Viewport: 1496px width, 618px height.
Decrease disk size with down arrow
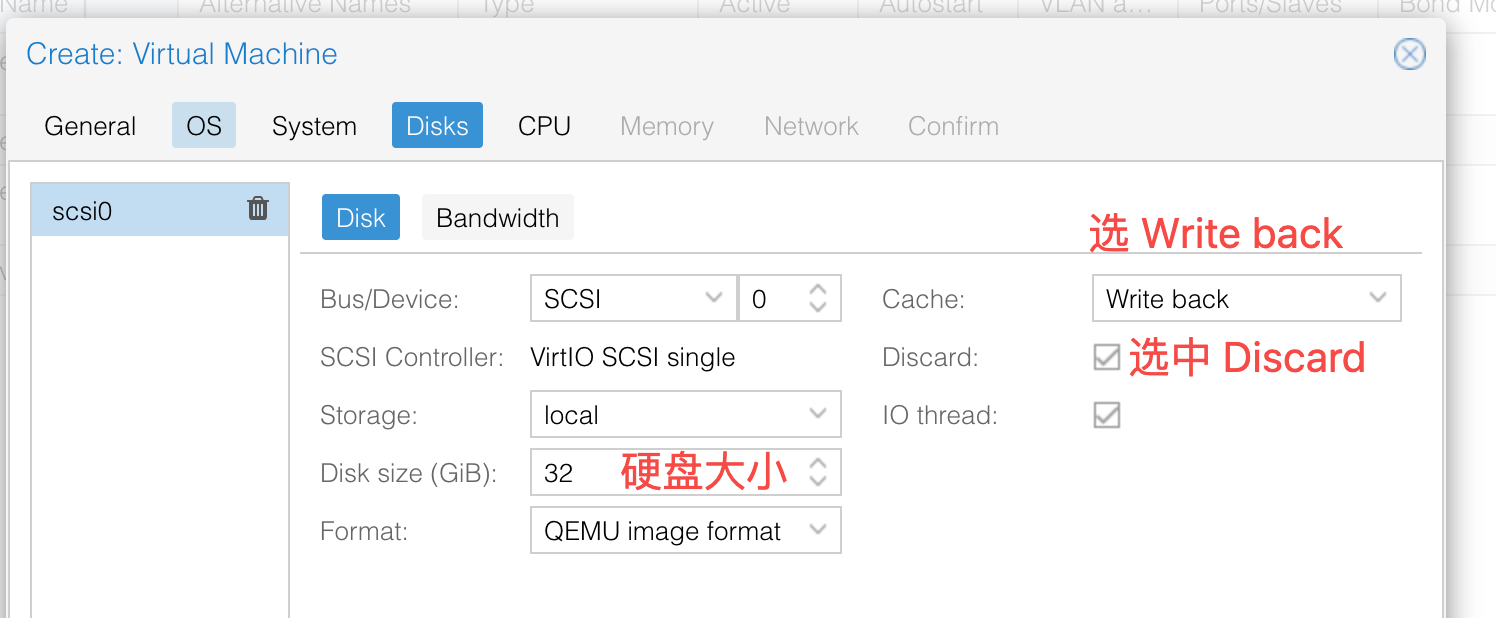818,482
